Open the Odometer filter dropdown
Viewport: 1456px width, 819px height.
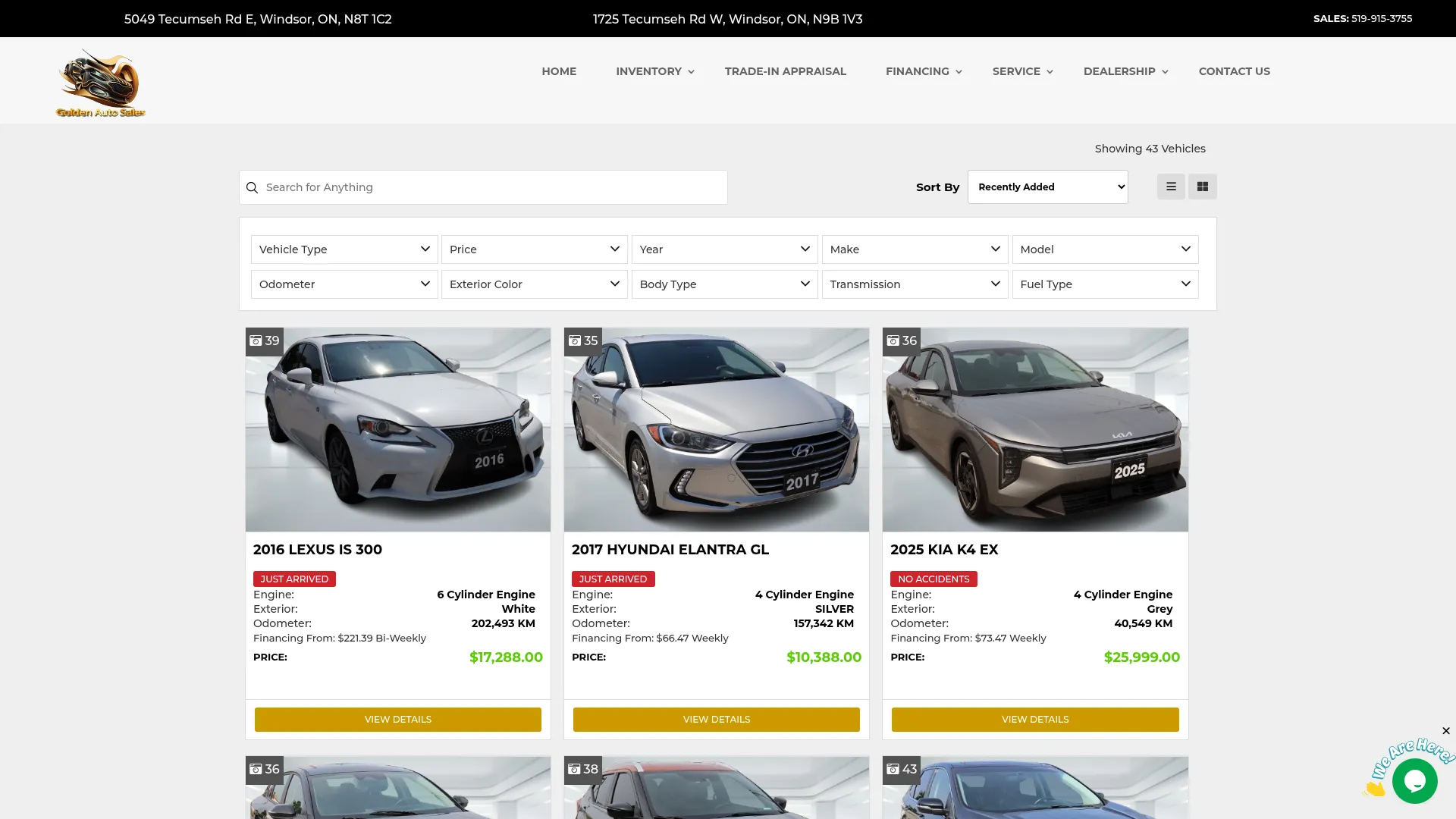pyautogui.click(x=344, y=284)
